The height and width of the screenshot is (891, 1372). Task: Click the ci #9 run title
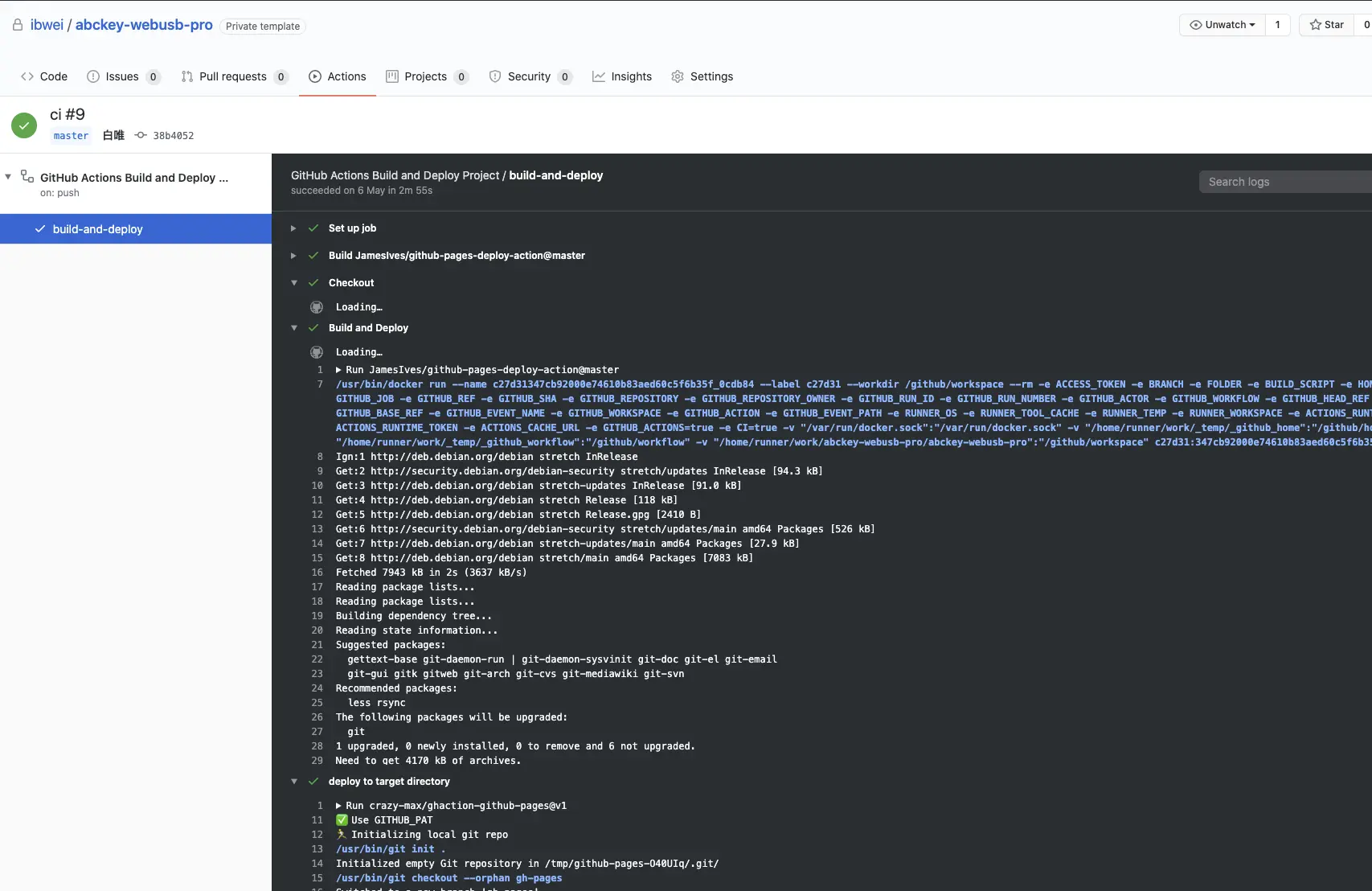68,114
